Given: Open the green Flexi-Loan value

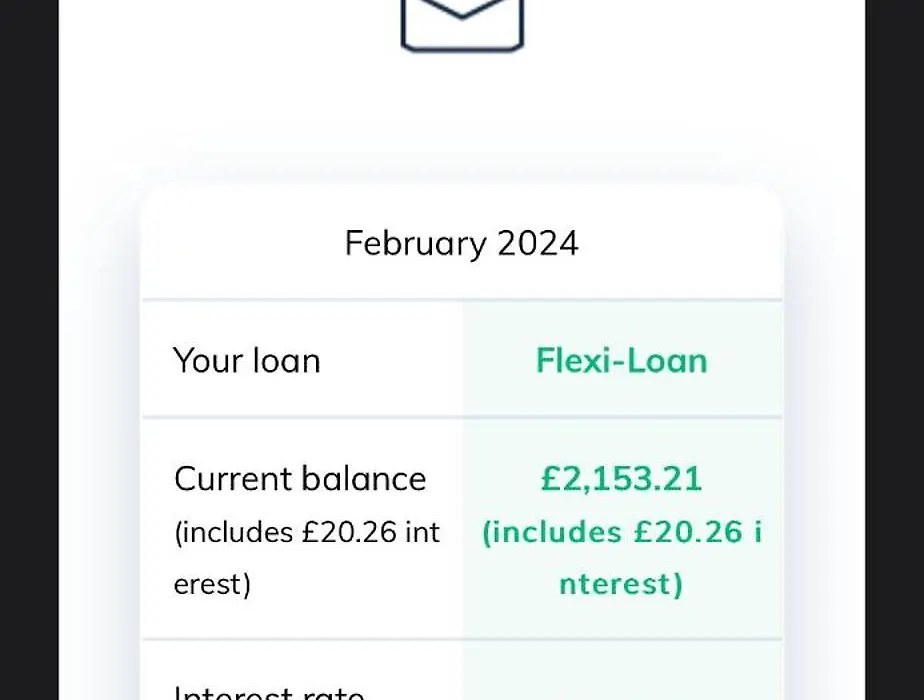Looking at the screenshot, I should (x=621, y=360).
